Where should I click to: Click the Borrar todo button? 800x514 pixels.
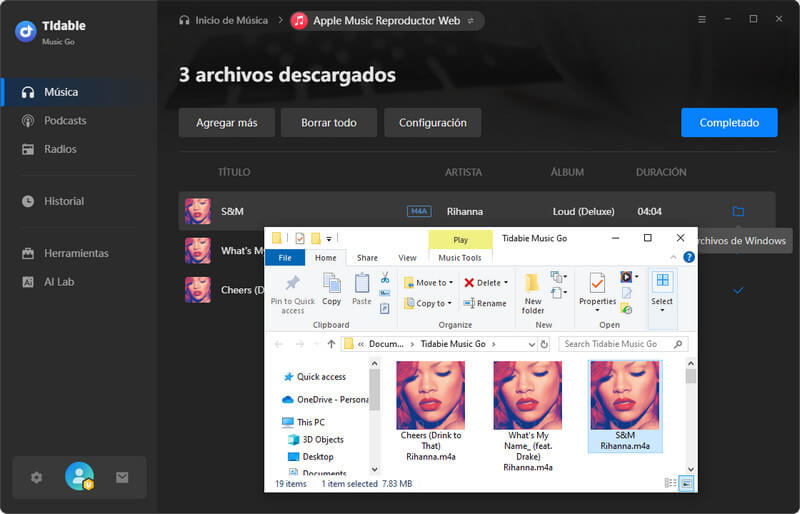click(330, 123)
